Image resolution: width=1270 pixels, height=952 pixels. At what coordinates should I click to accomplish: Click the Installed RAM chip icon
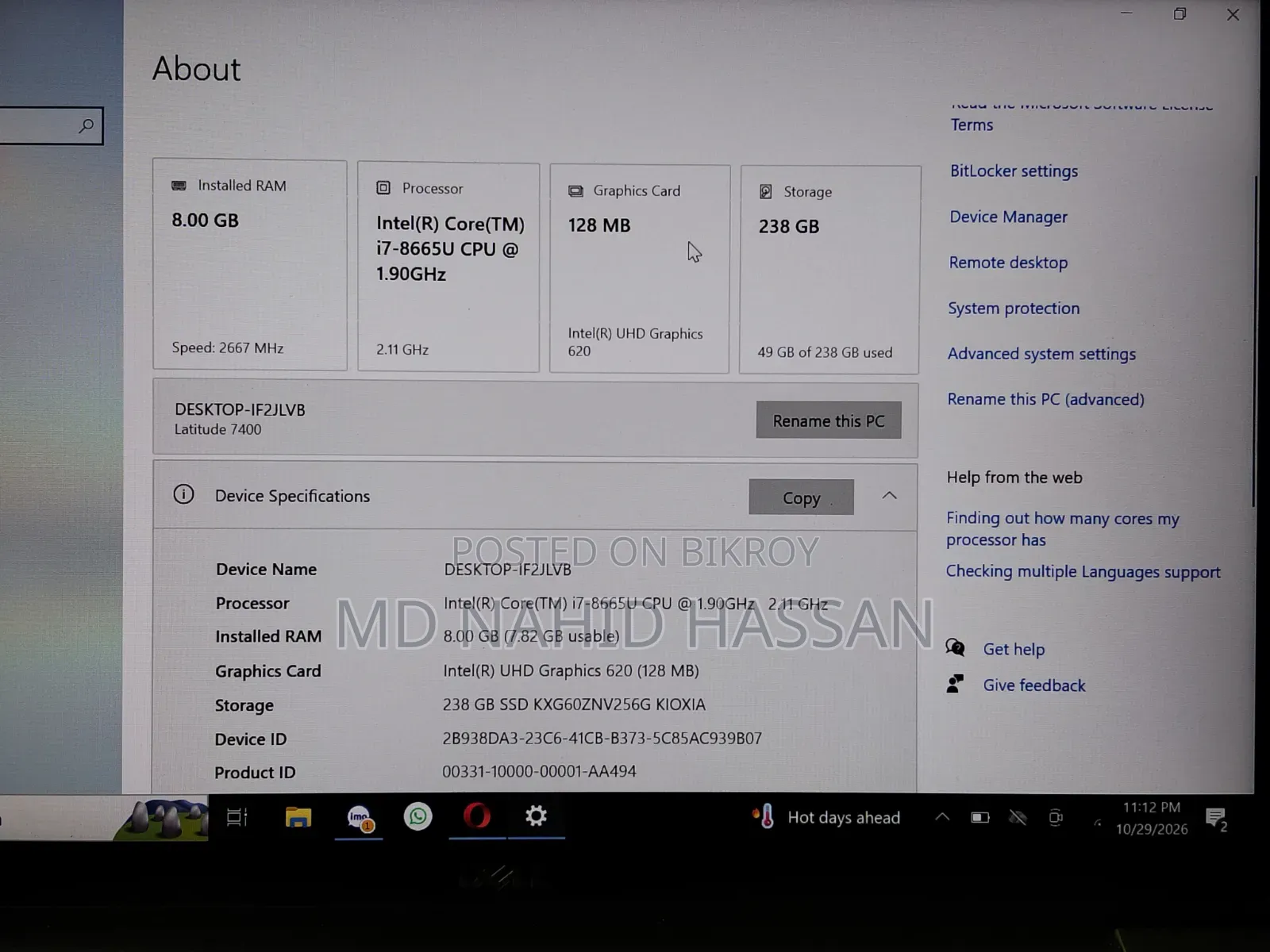point(179,186)
